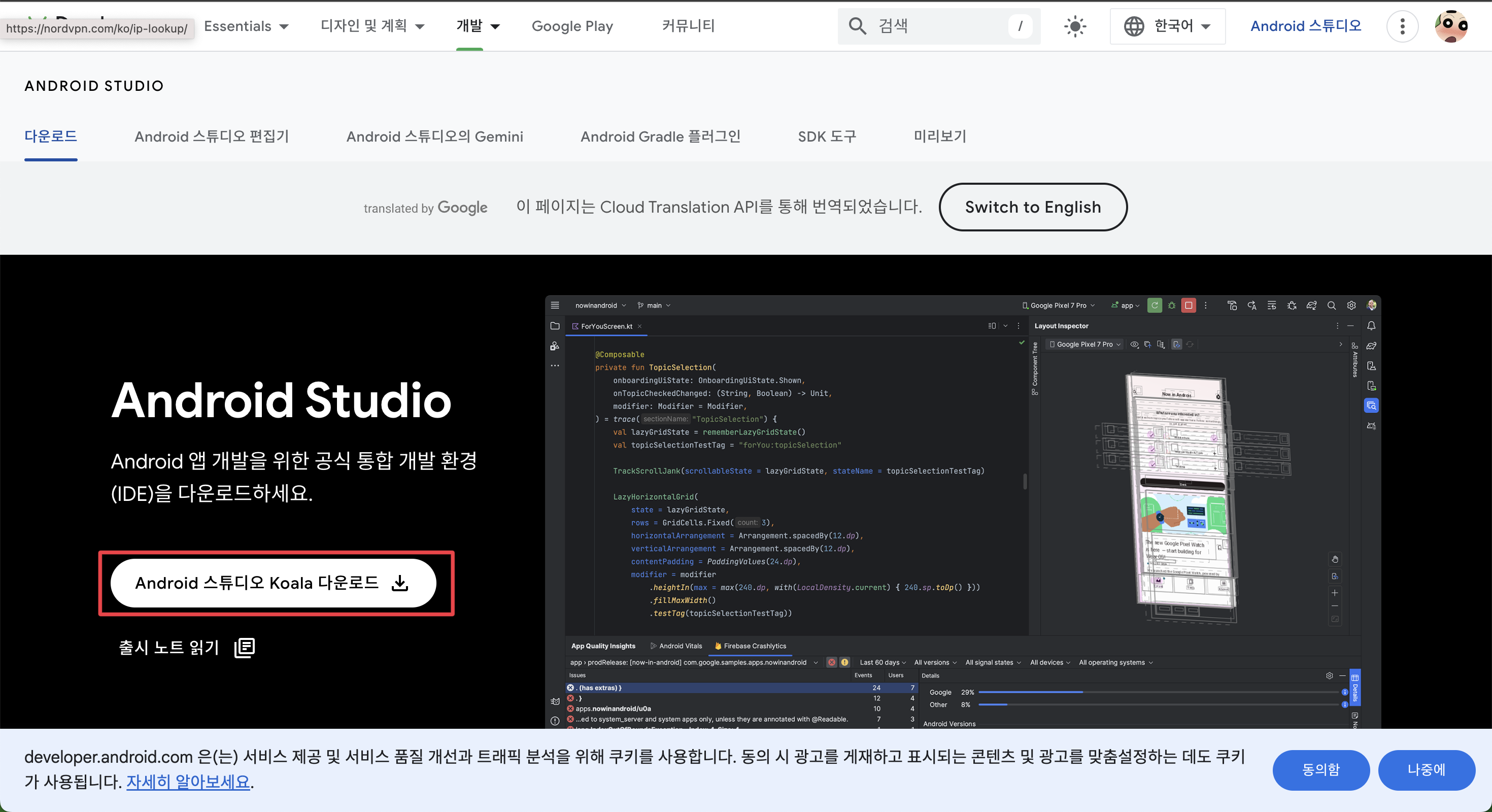Click the highlighted Layout Inspector sidebar icon
This screenshot has height=812, width=1492.
click(x=1371, y=405)
